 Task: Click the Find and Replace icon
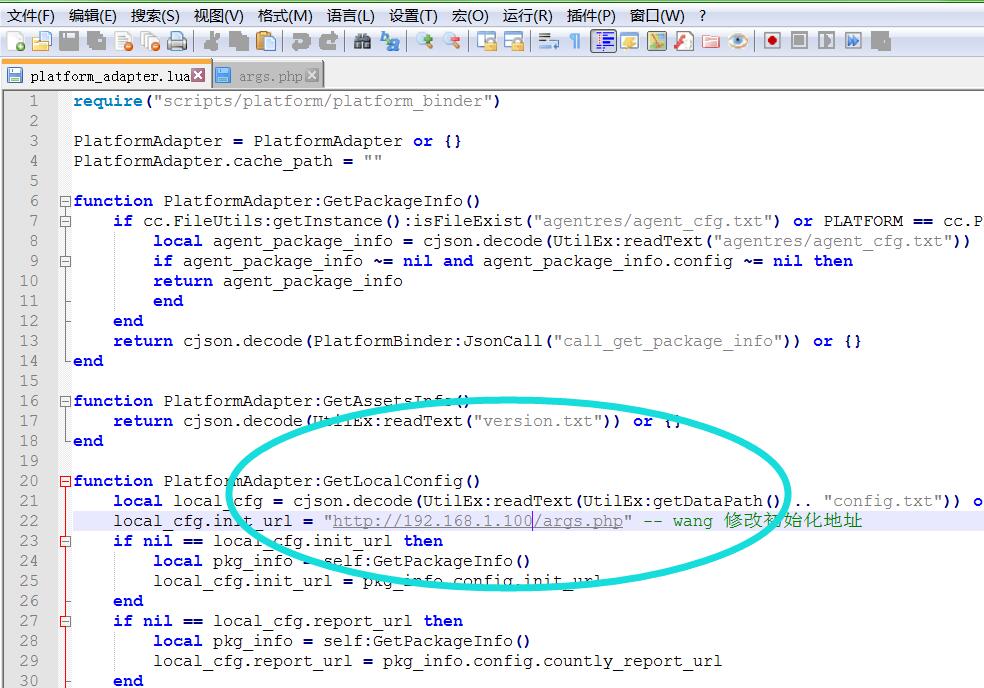tap(389, 41)
